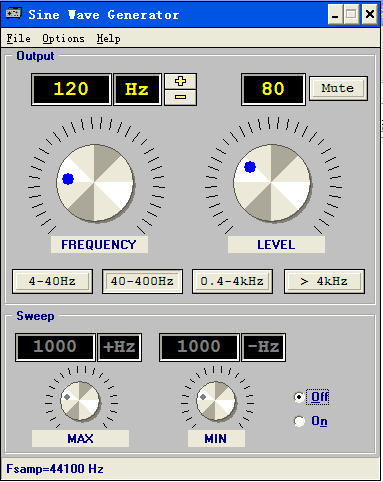Click the MIN label under the sweep knob
383x482 pixels.
216,438
